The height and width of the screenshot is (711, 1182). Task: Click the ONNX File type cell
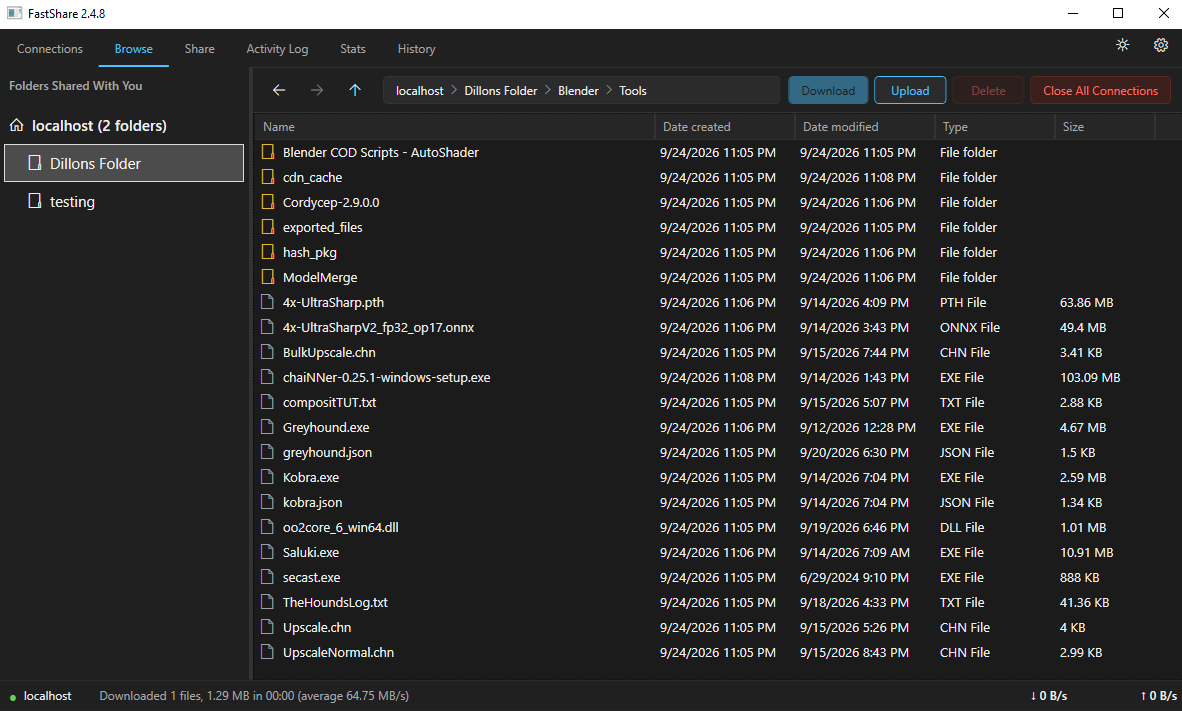click(969, 327)
